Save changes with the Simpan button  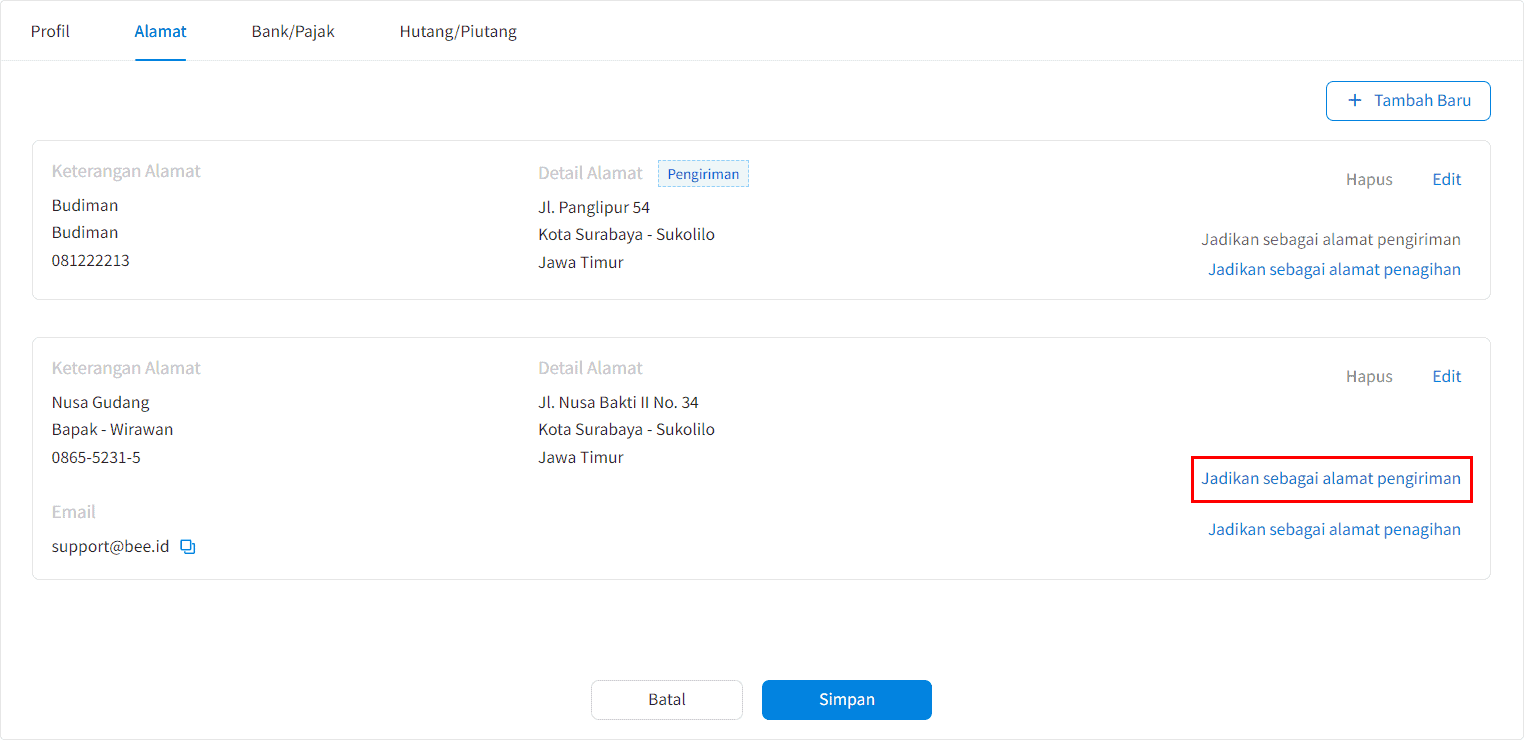tap(846, 699)
